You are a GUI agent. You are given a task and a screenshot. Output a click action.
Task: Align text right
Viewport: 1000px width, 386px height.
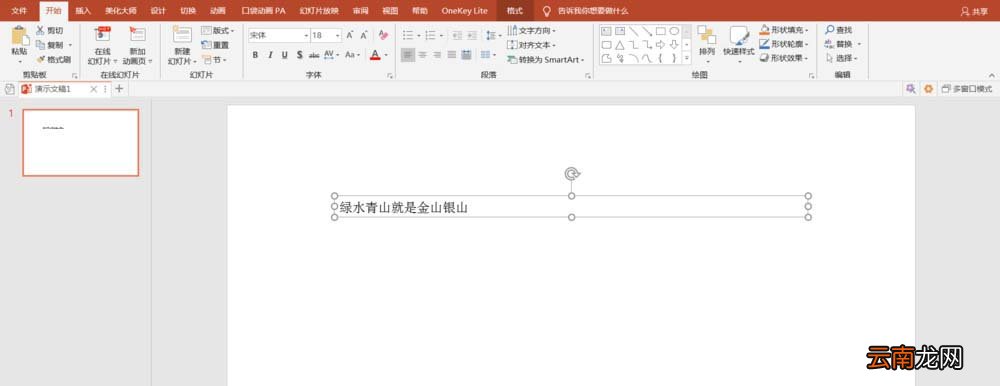[x=437, y=55]
